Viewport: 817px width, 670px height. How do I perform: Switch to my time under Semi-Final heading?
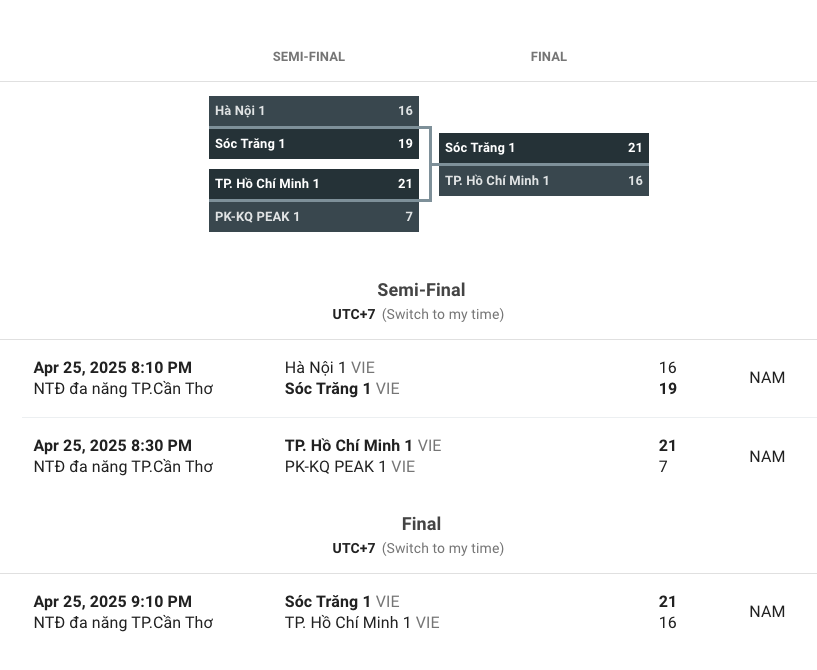[443, 315]
